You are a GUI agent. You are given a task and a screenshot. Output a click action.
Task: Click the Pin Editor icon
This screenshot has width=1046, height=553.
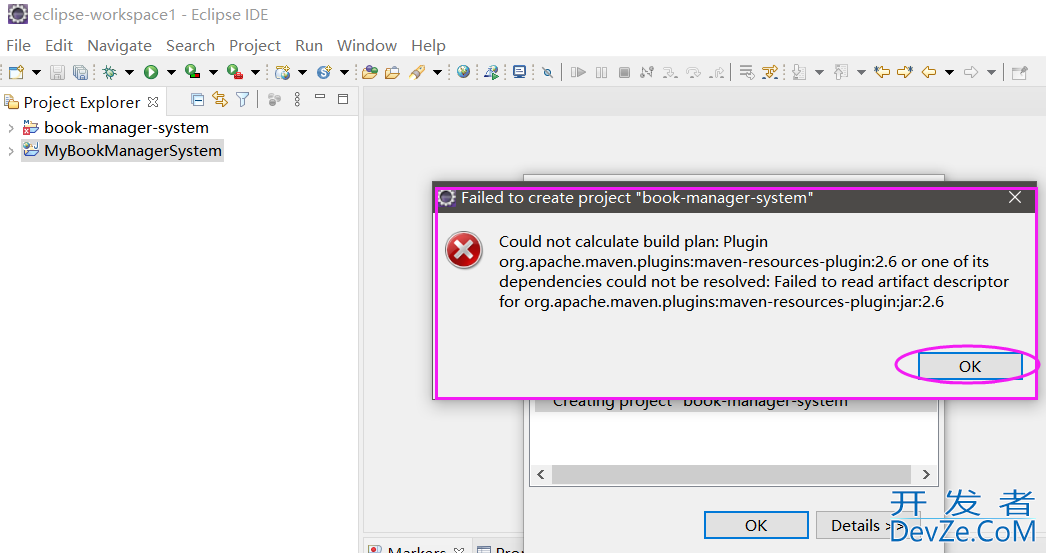pyautogui.click(x=1019, y=72)
